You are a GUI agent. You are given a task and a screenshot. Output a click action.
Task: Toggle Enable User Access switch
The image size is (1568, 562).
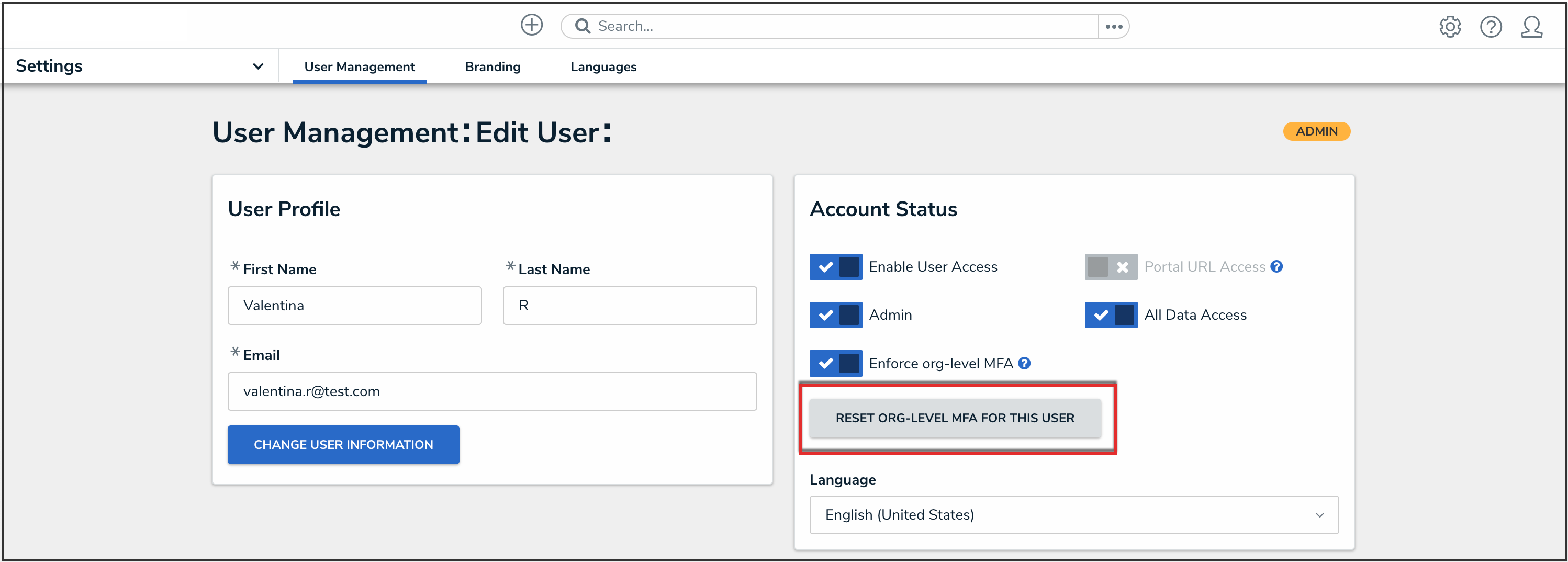pos(835,267)
